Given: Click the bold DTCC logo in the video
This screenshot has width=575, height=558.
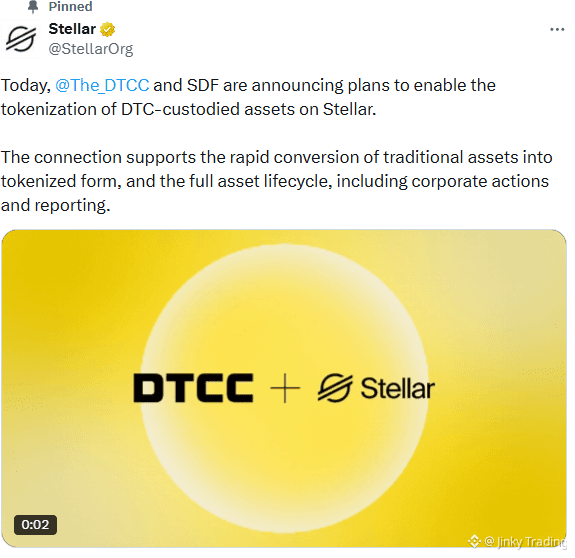Looking at the screenshot, I should click(x=193, y=388).
